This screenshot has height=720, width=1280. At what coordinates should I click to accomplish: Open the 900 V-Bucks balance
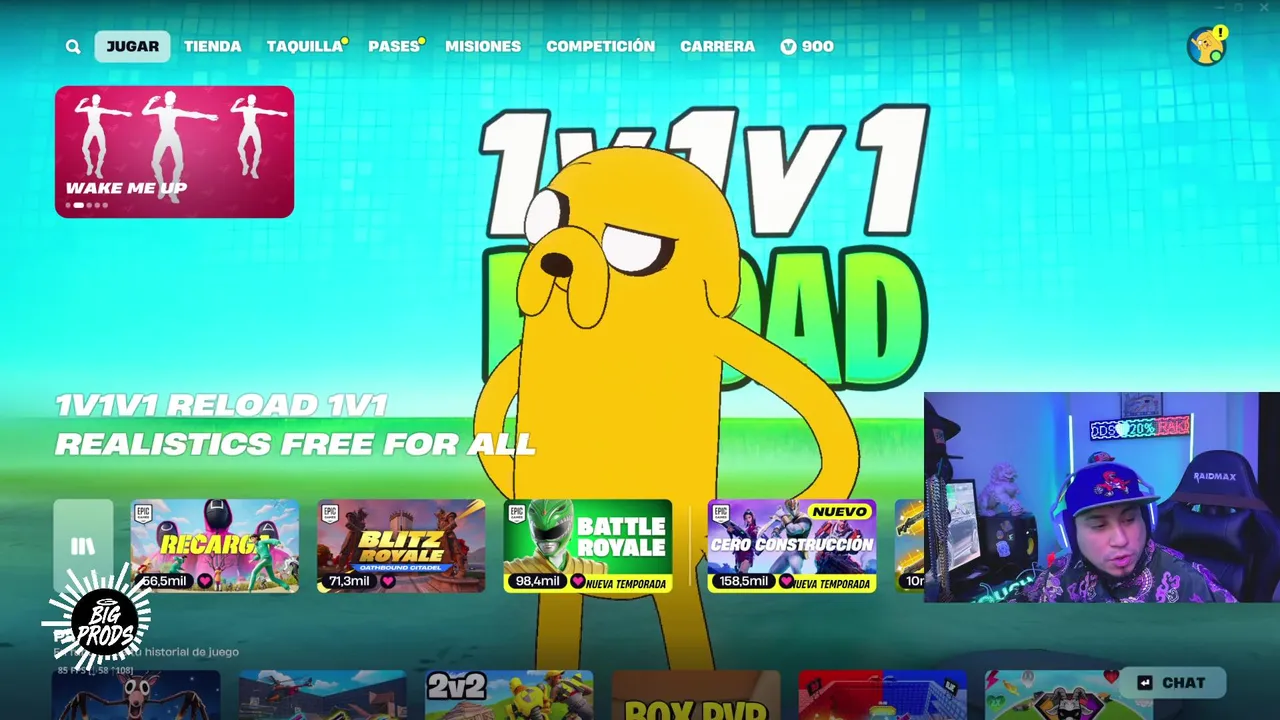coord(807,47)
